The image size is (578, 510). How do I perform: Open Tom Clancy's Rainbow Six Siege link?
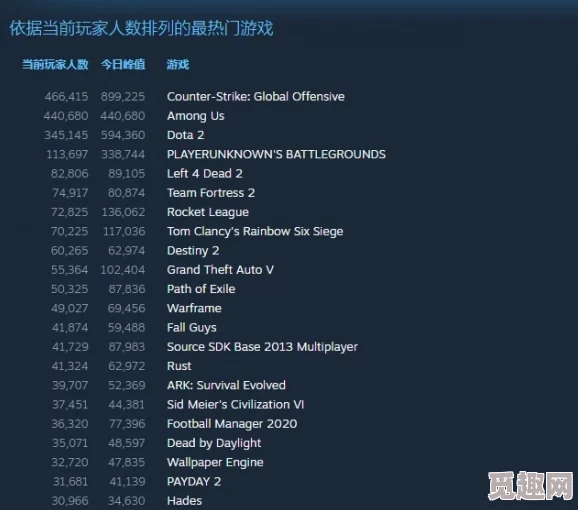click(x=255, y=231)
